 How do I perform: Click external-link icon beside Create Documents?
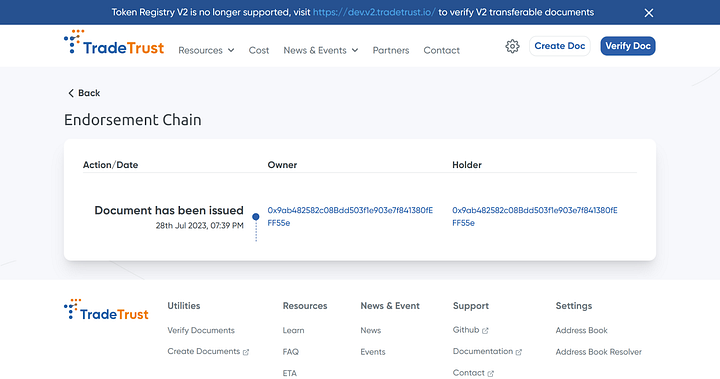[x=246, y=352]
